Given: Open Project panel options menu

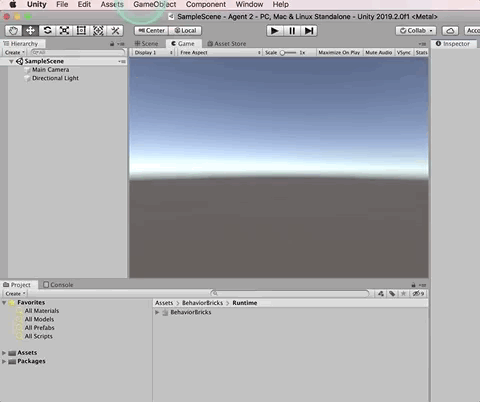Looking at the screenshot, I should coord(423,285).
